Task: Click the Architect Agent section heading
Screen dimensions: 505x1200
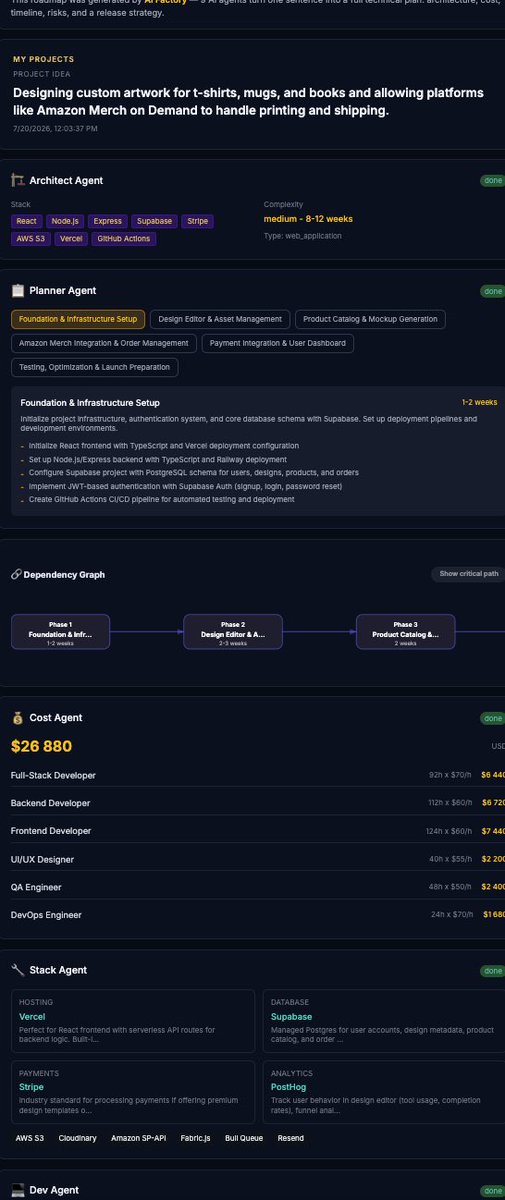Action: (x=66, y=181)
